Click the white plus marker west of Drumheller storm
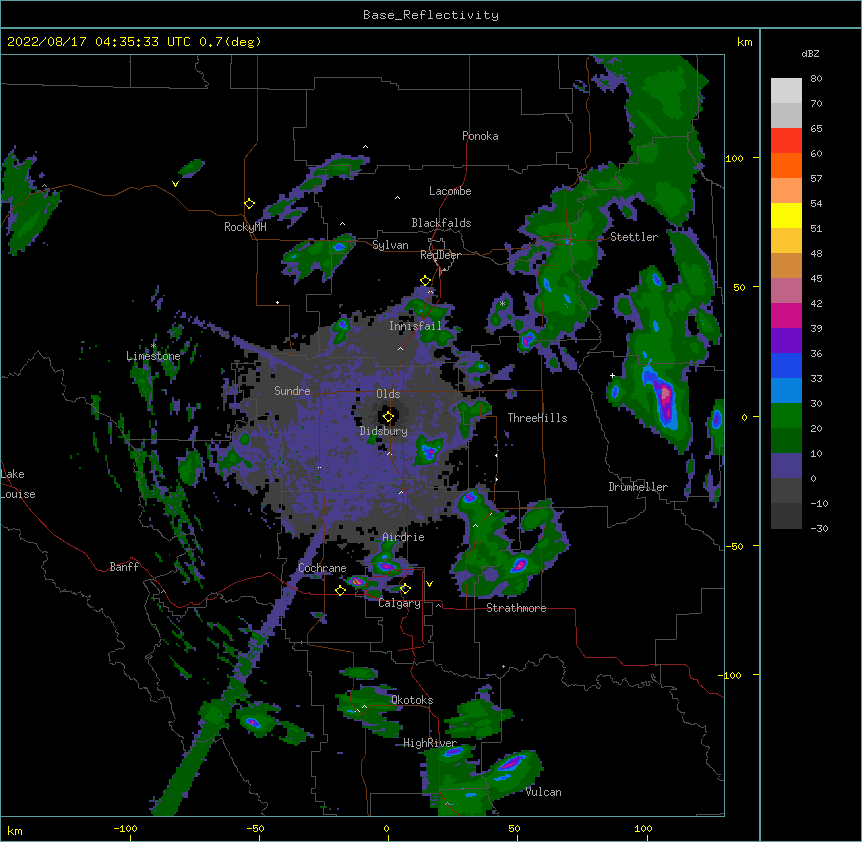Viewport: 862px width, 842px height. click(x=612, y=375)
